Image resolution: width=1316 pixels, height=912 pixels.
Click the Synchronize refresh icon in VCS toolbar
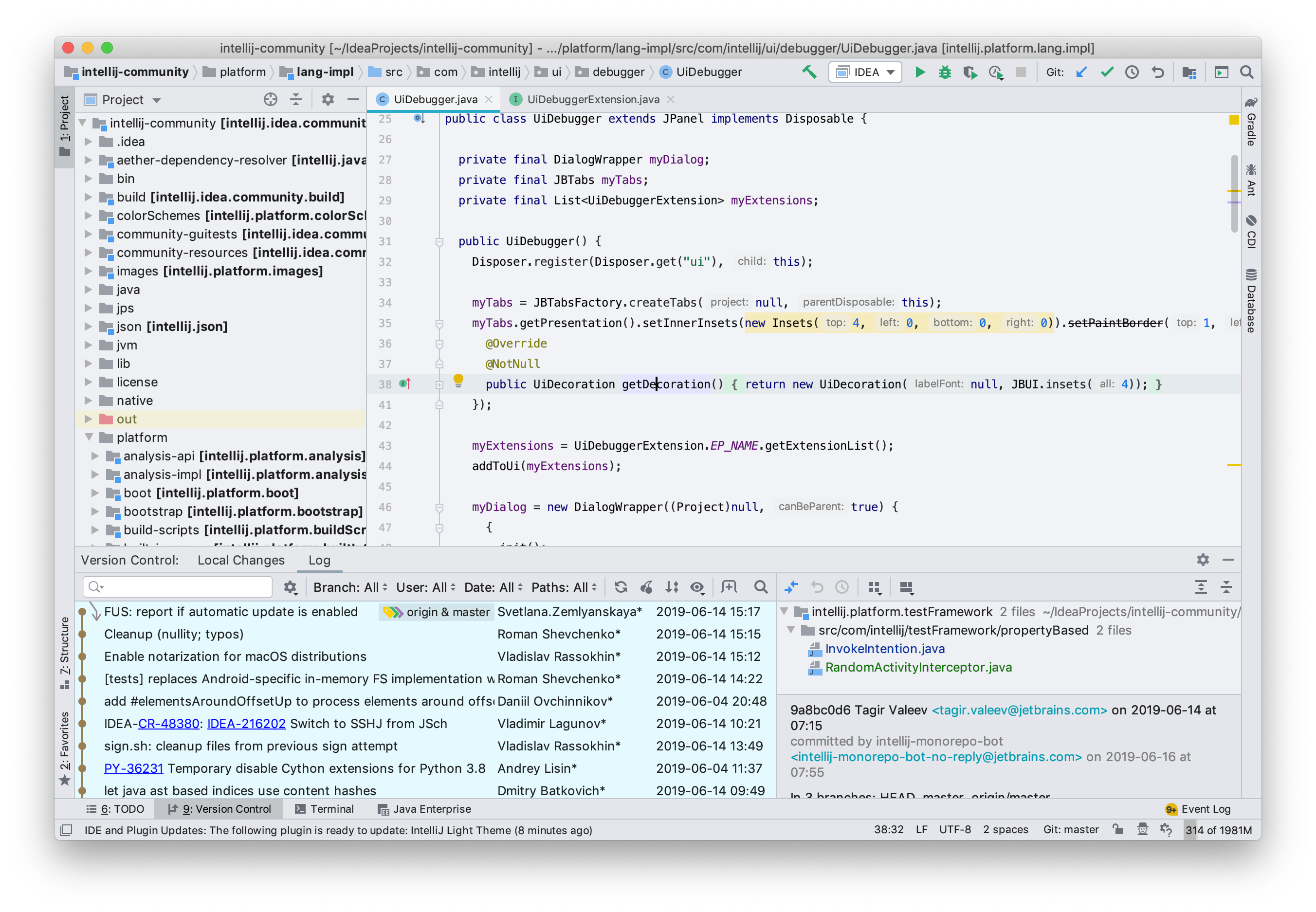click(622, 587)
